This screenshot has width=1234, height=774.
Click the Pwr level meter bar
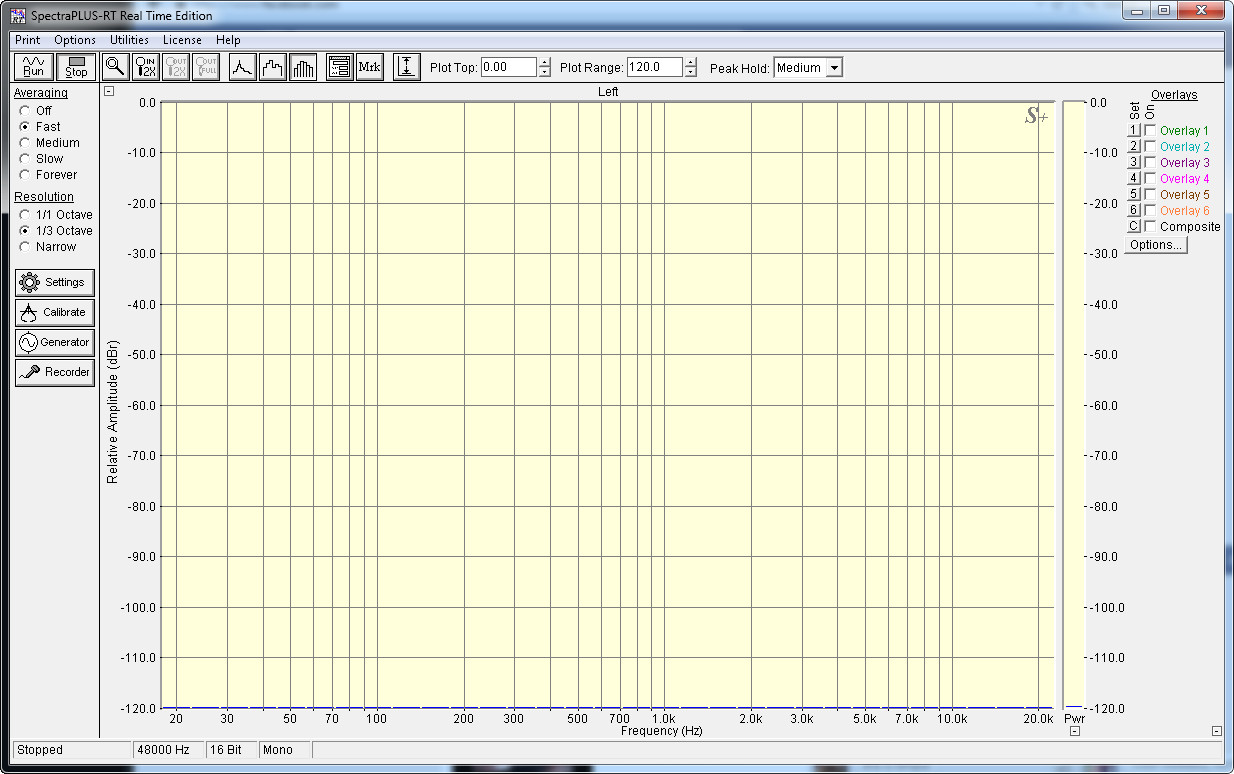[1074, 404]
